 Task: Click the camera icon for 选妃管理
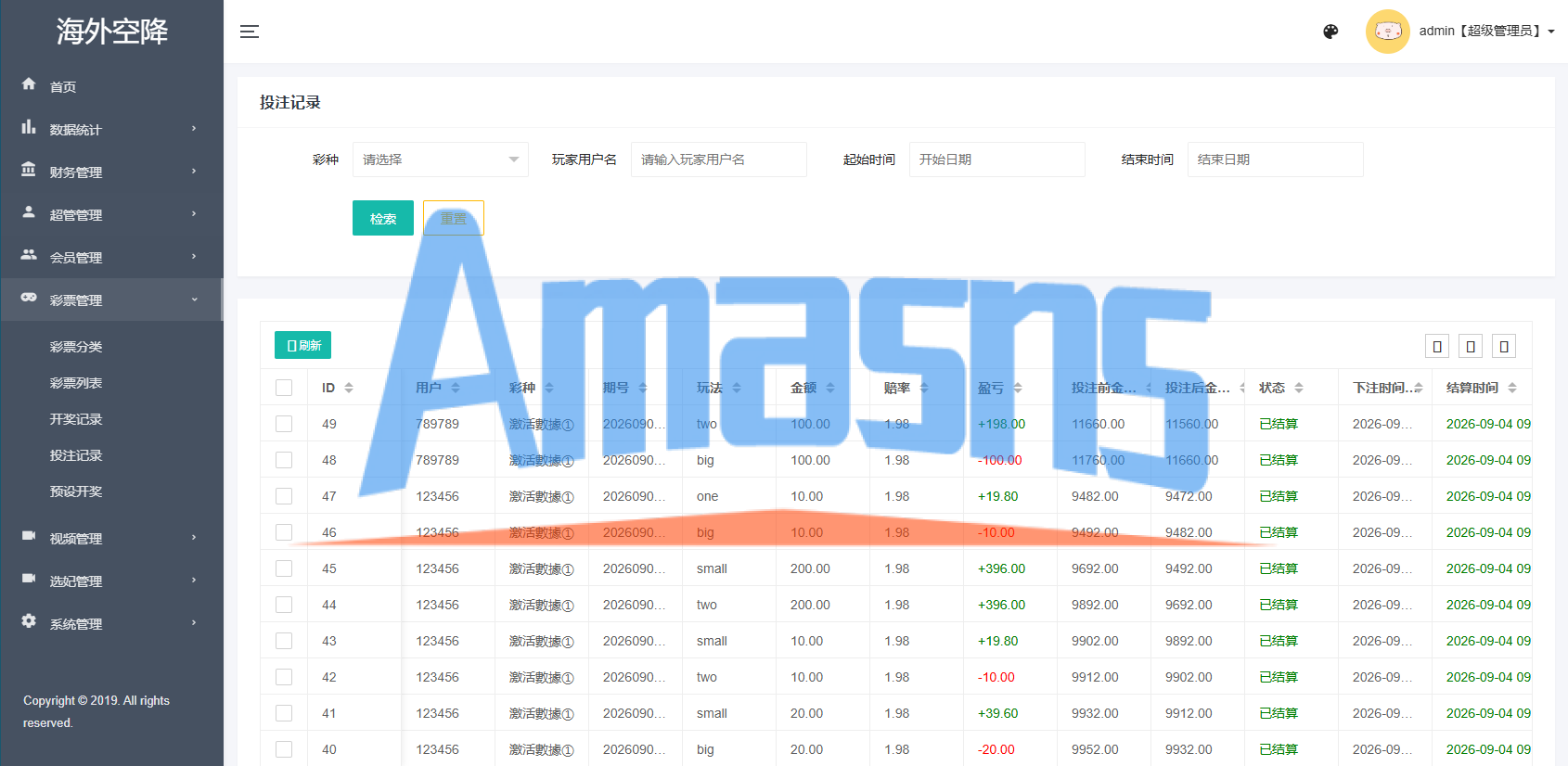[x=29, y=579]
